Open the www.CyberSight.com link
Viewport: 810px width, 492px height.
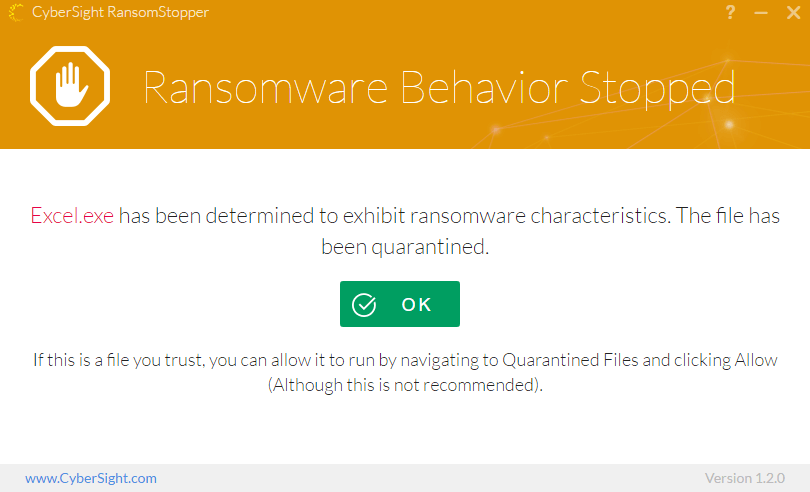[91, 478]
